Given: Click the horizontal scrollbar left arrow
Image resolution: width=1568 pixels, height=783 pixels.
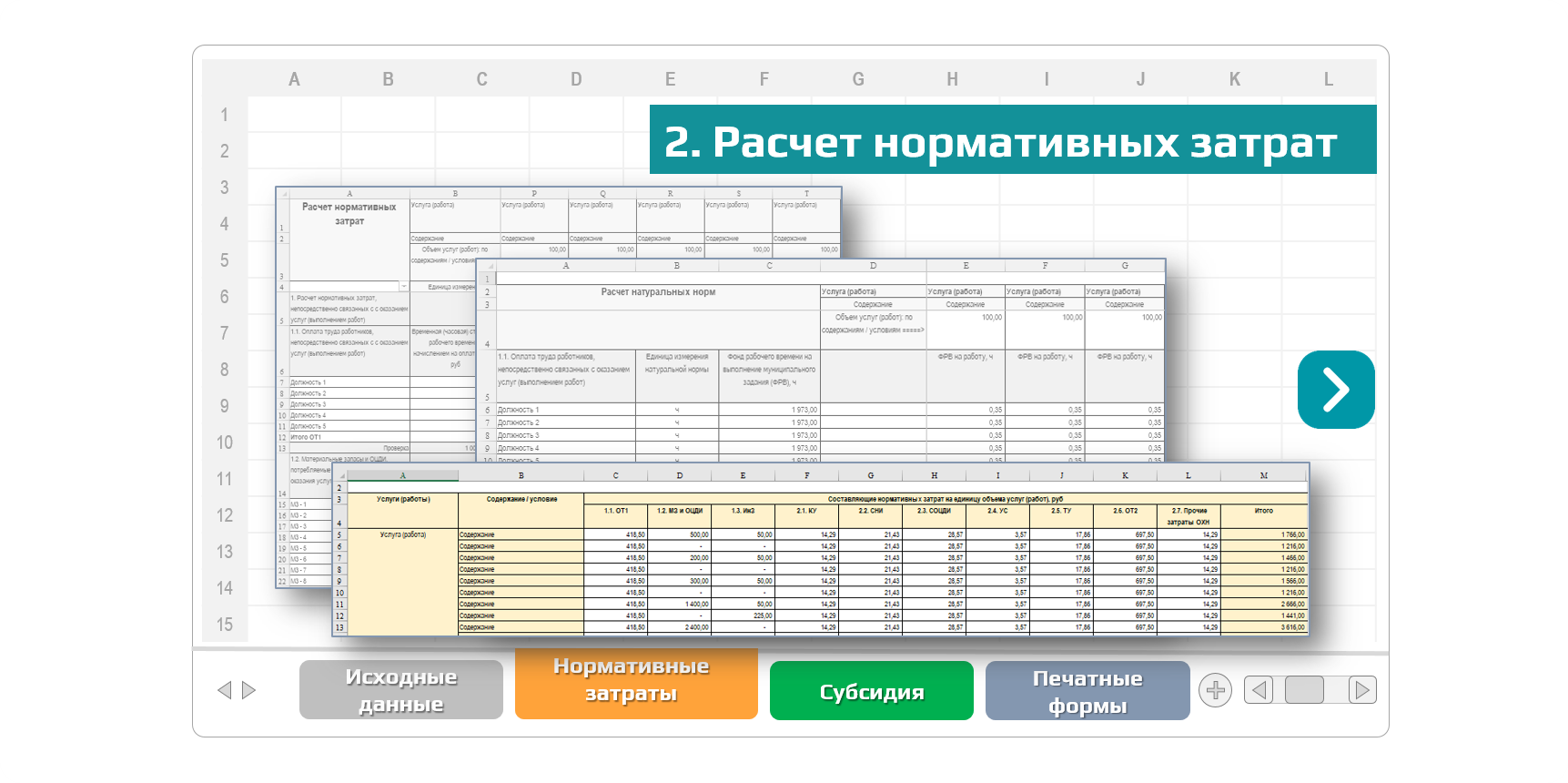Looking at the screenshot, I should point(1259,690).
